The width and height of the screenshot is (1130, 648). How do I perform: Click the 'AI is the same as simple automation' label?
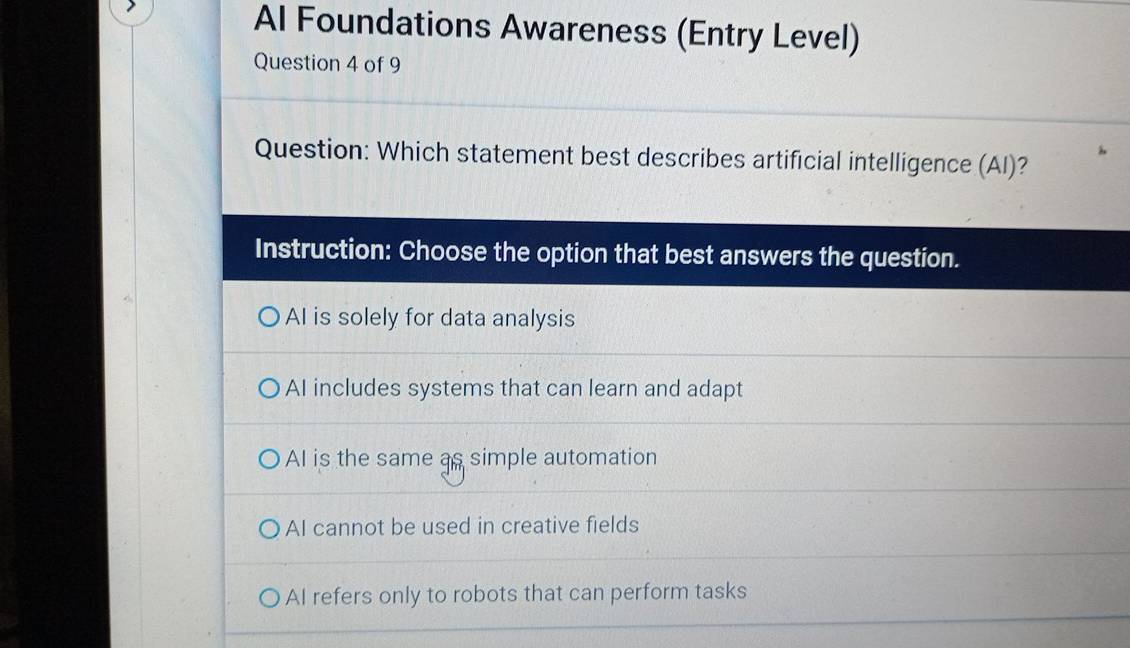(471, 458)
